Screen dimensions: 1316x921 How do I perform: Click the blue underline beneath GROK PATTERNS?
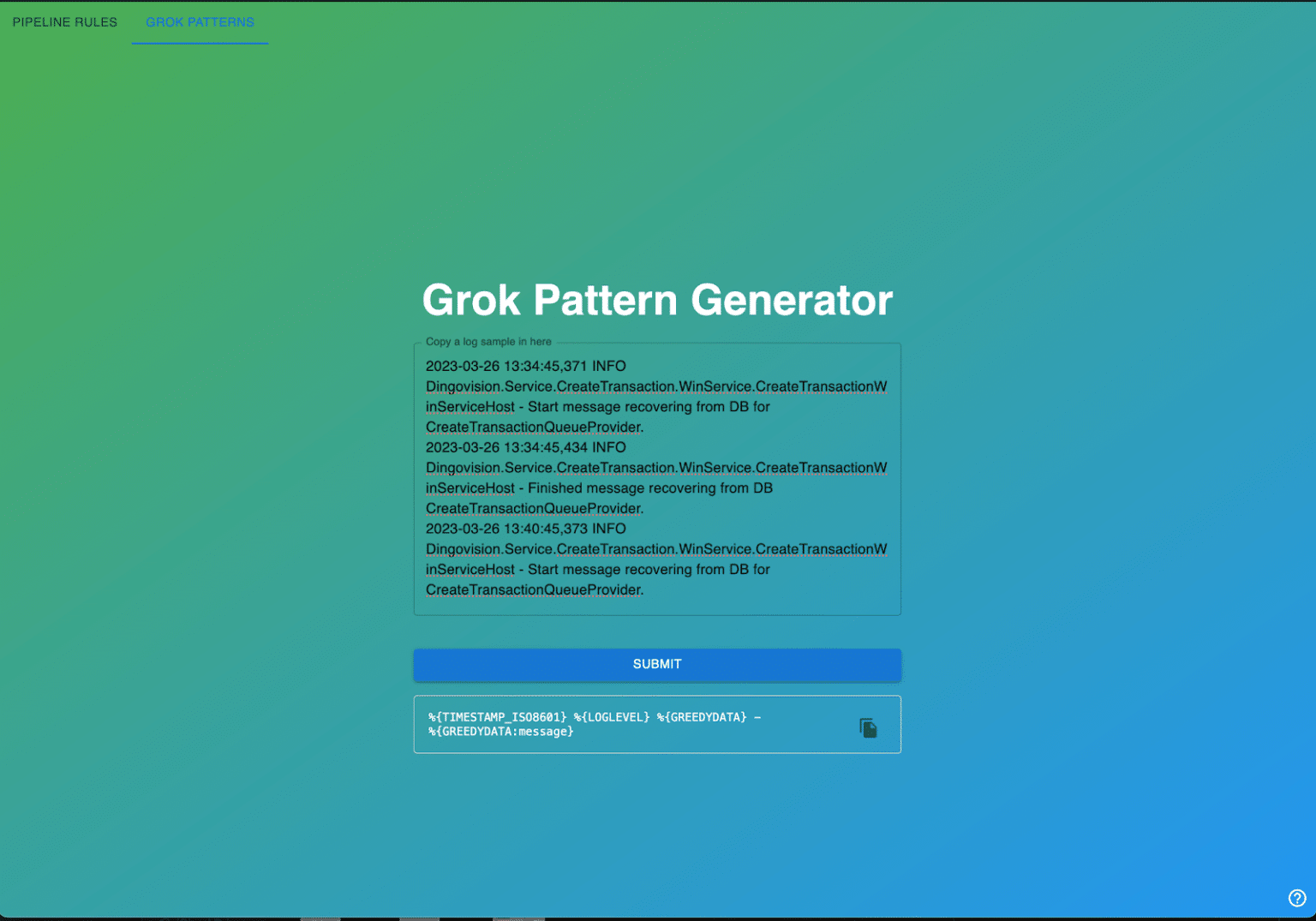click(x=200, y=43)
